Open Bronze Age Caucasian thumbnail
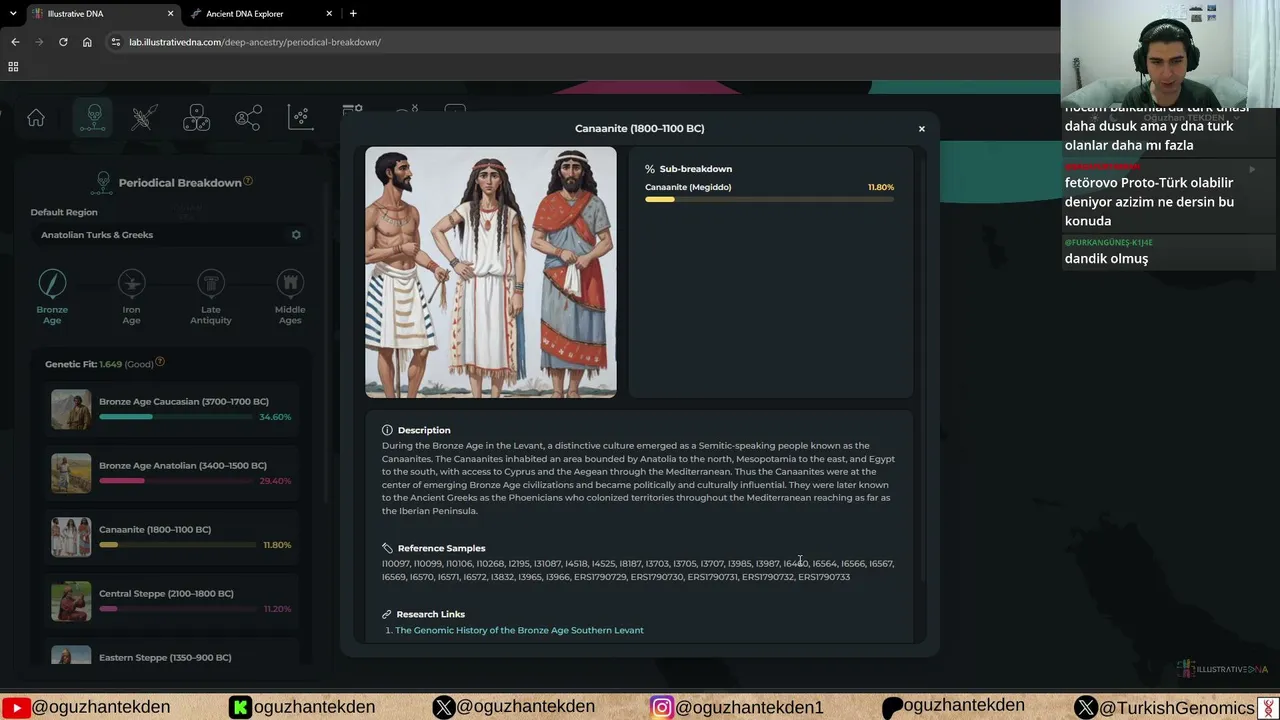The width and height of the screenshot is (1280, 720). [x=71, y=409]
